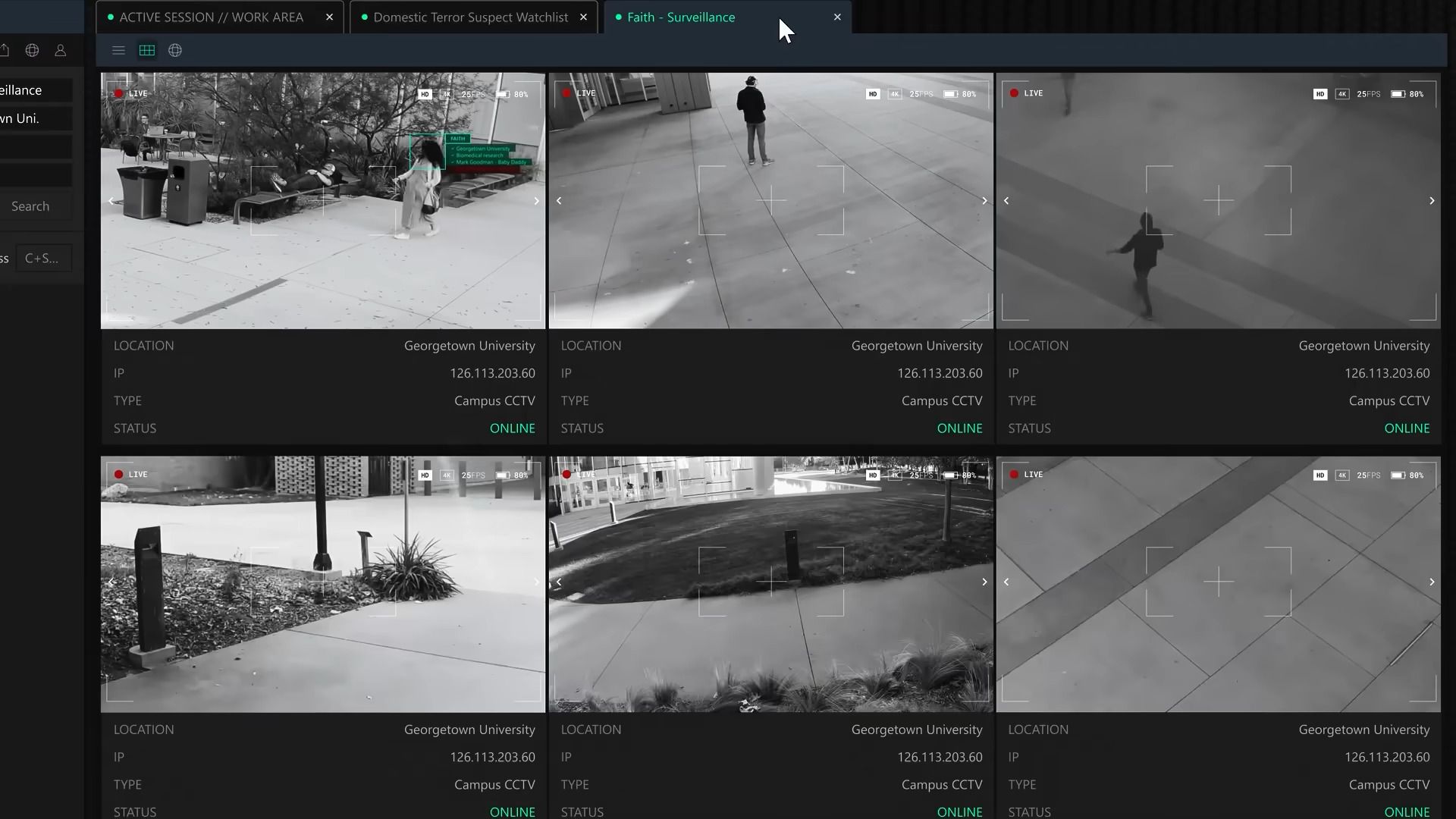Toggle HD quality on top-right camera feed
The image size is (1456, 819).
[1319, 94]
